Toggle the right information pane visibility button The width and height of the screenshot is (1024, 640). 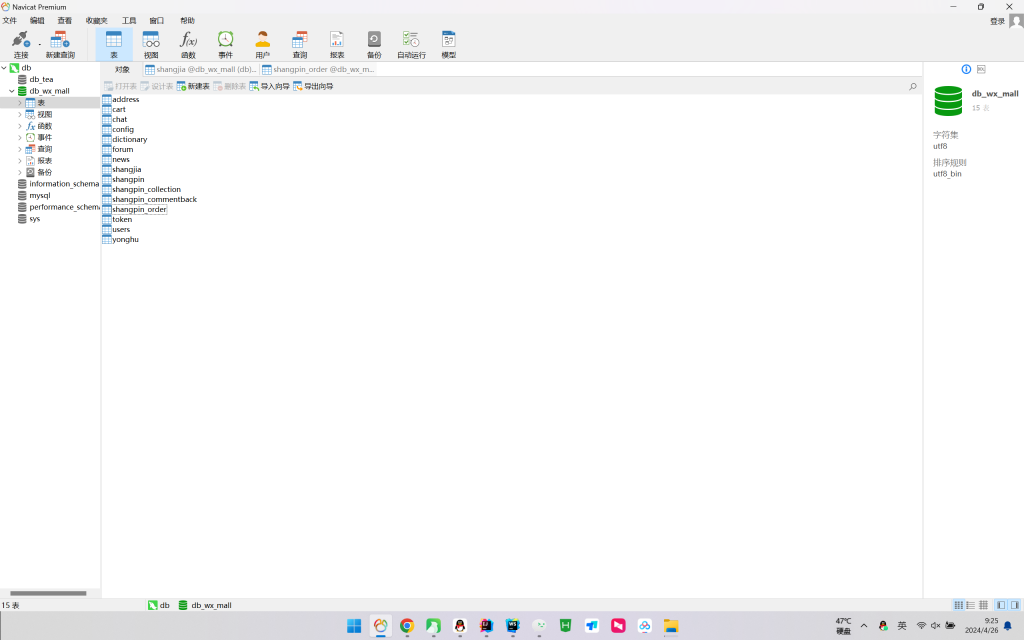click(x=1015, y=605)
